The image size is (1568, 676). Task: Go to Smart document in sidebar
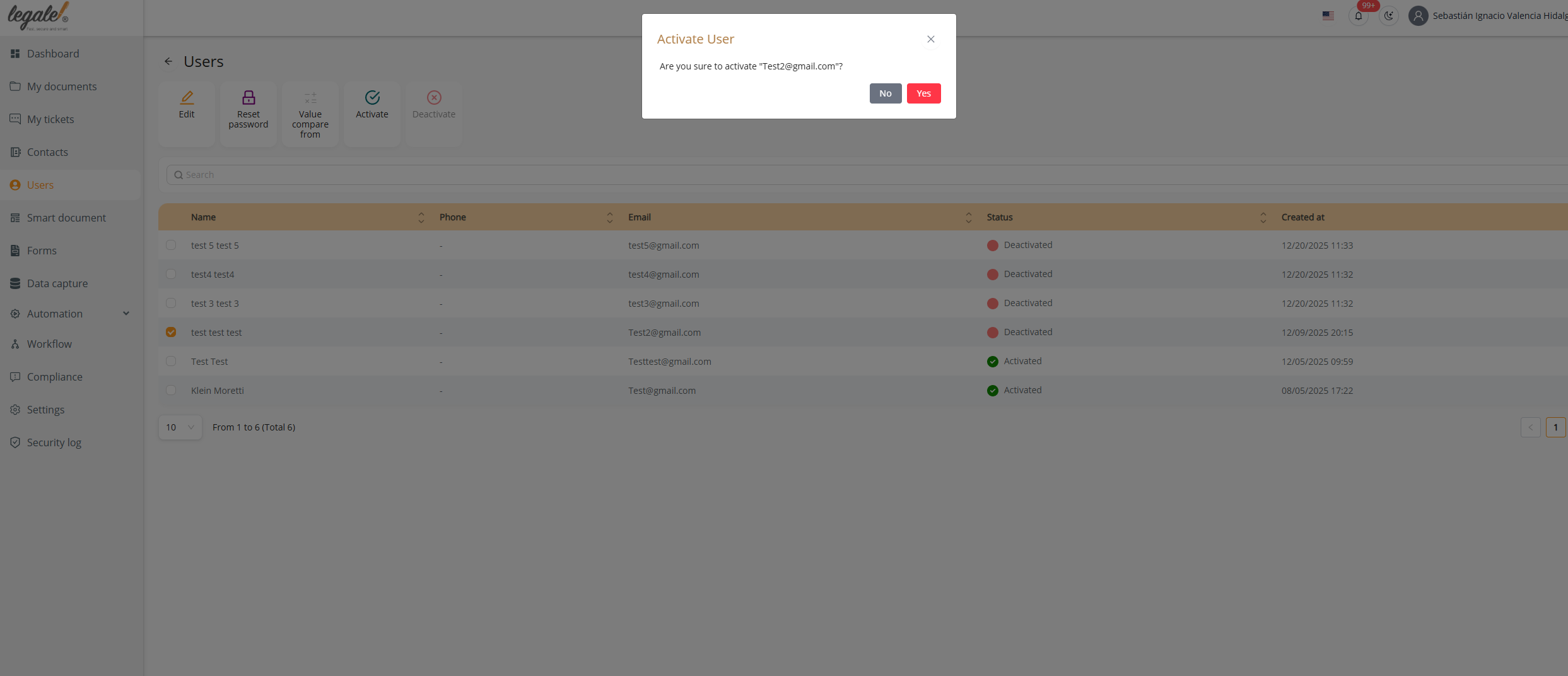click(x=66, y=218)
